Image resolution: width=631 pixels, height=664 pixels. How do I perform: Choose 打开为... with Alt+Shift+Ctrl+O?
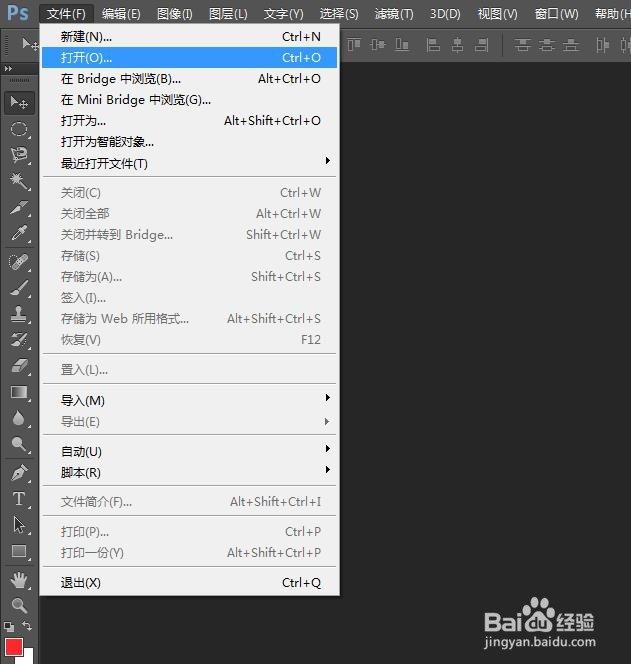click(x=190, y=121)
